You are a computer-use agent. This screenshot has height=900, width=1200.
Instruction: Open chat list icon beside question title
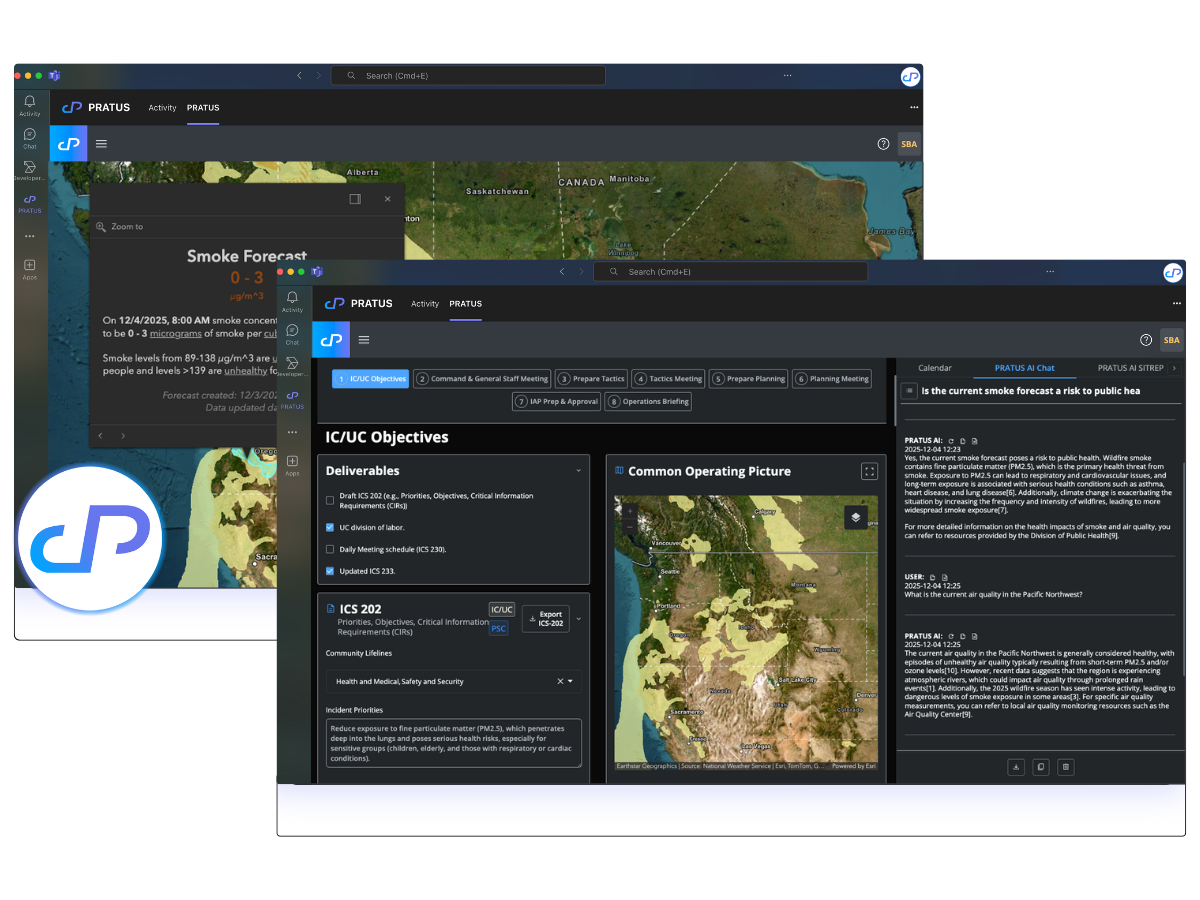tap(909, 391)
